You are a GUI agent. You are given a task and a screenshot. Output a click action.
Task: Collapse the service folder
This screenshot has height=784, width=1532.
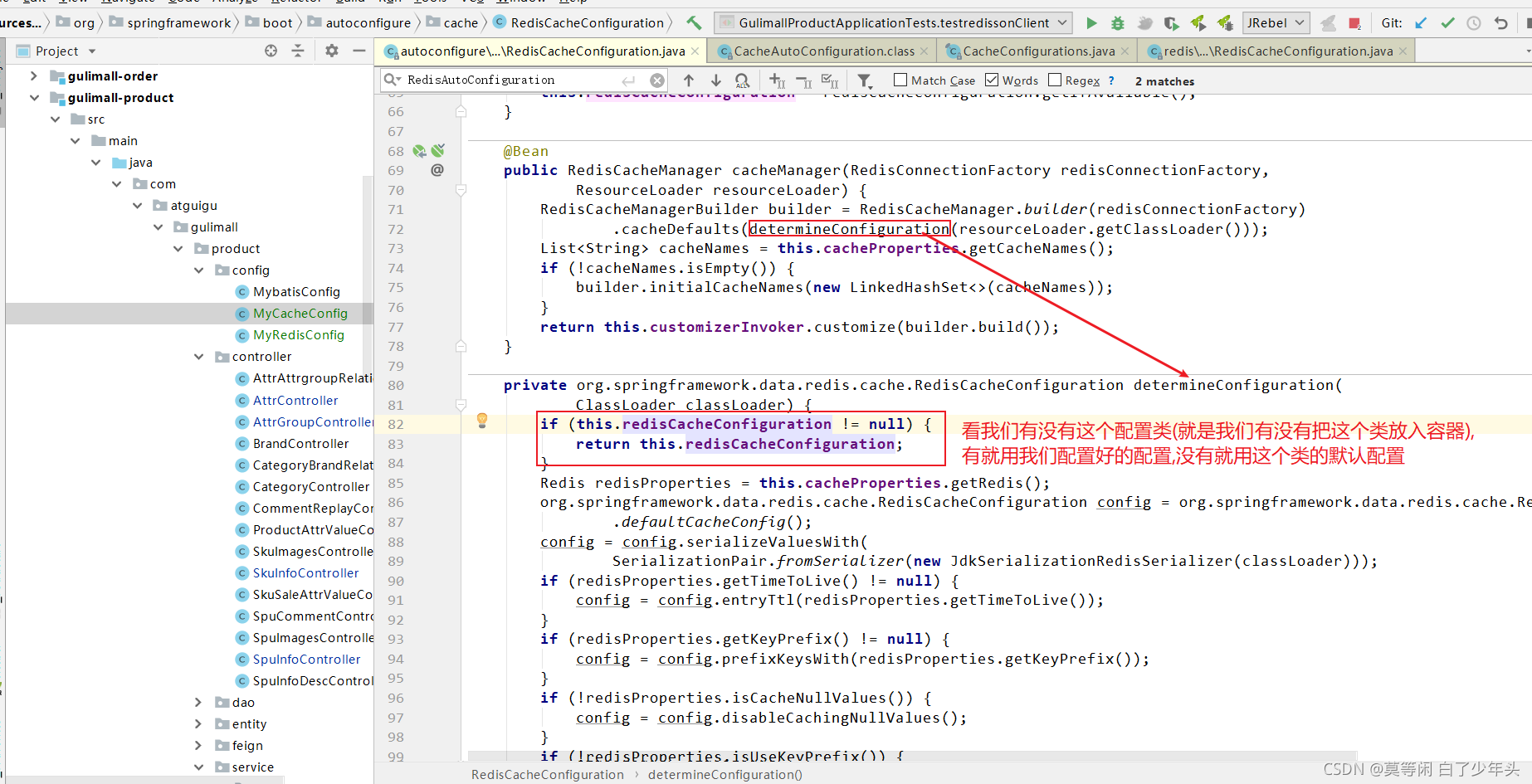click(198, 767)
